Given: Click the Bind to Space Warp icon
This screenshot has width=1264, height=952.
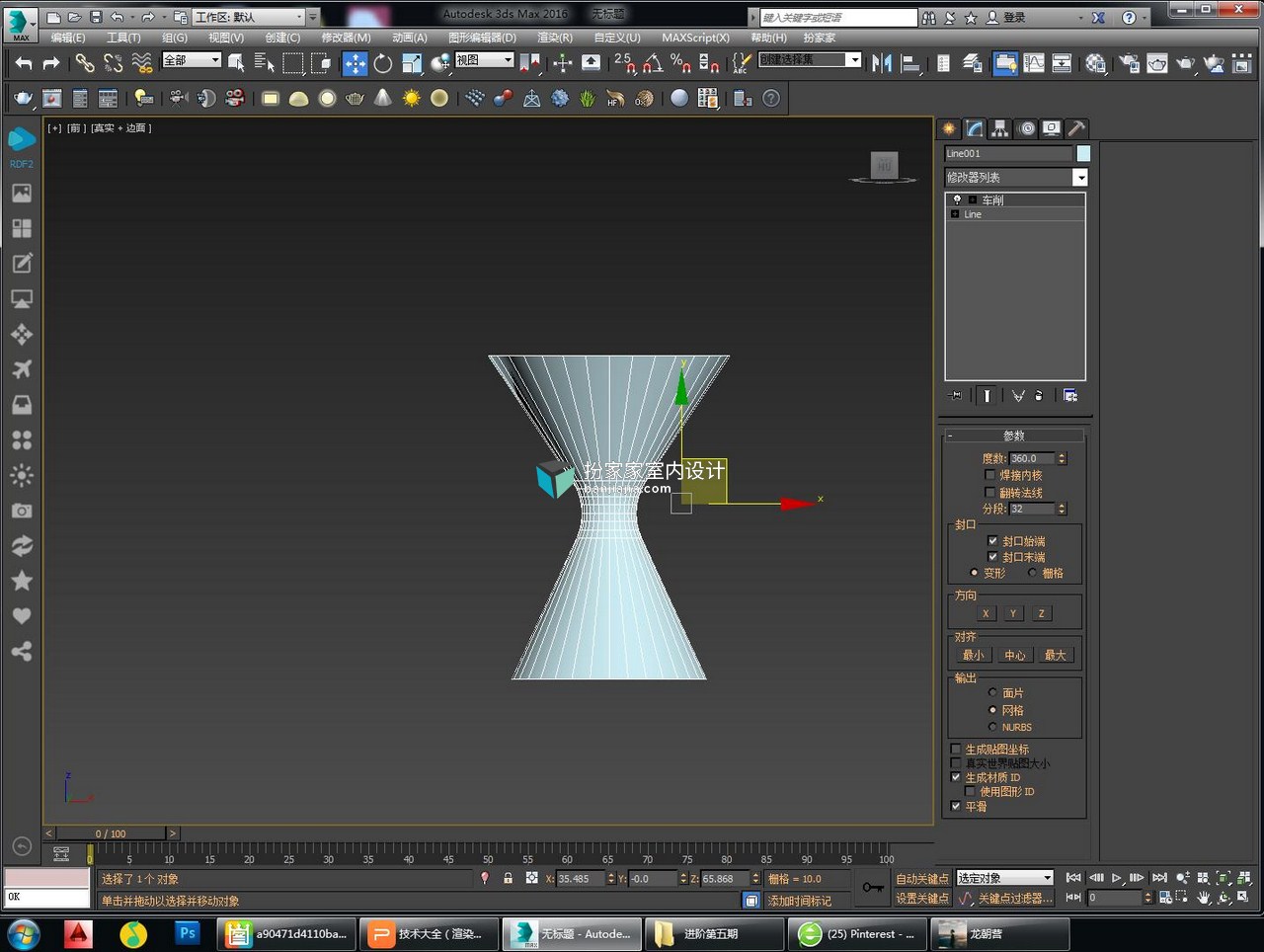Looking at the screenshot, I should pos(142,63).
